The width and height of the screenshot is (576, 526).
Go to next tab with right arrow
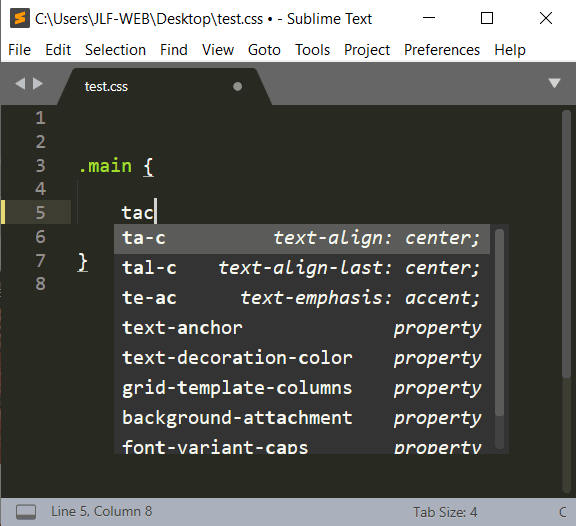click(x=38, y=83)
